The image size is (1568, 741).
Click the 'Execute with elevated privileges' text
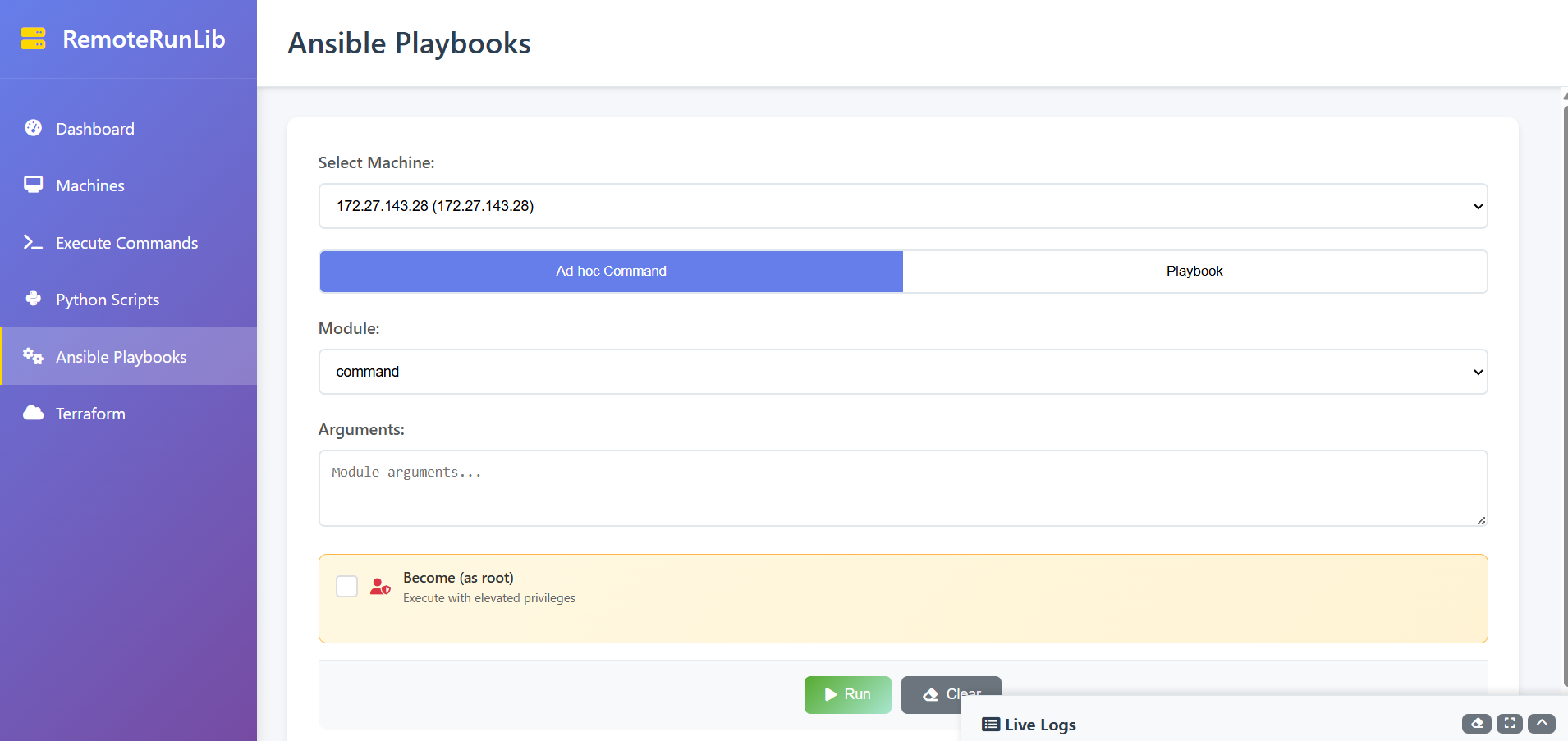(489, 598)
